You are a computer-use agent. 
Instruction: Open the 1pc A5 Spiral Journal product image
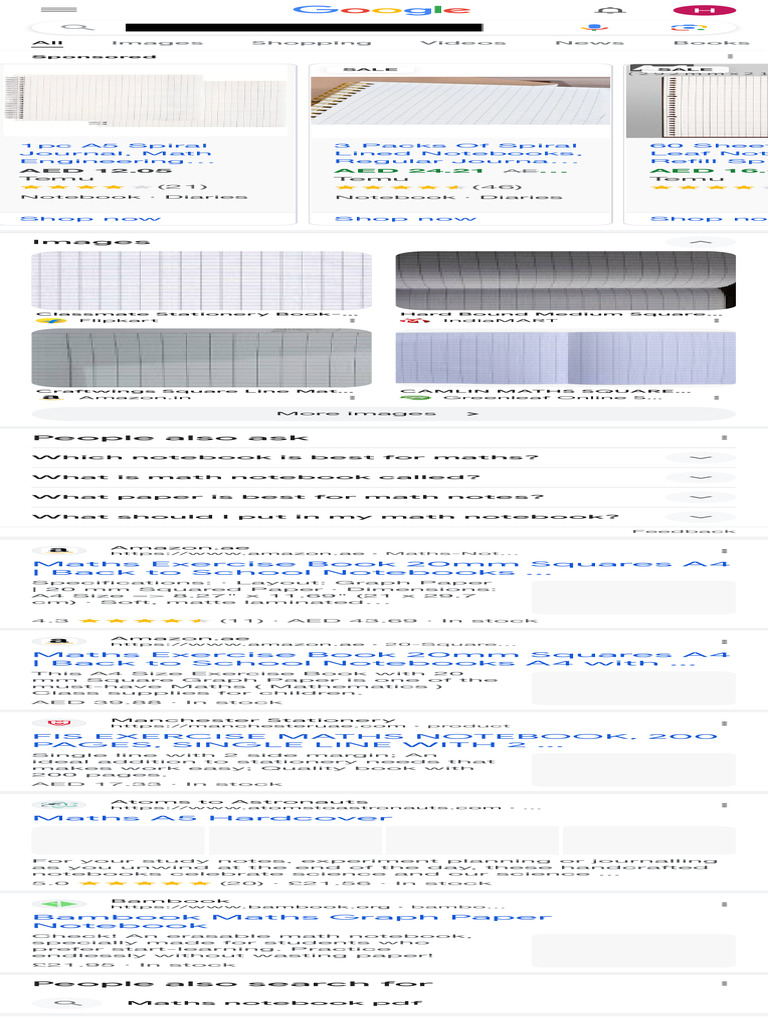[x=146, y=101]
